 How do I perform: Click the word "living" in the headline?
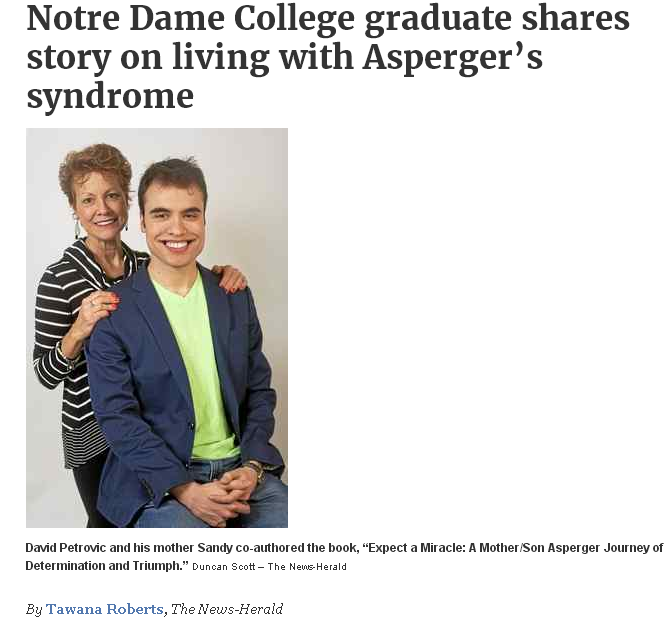(221, 58)
